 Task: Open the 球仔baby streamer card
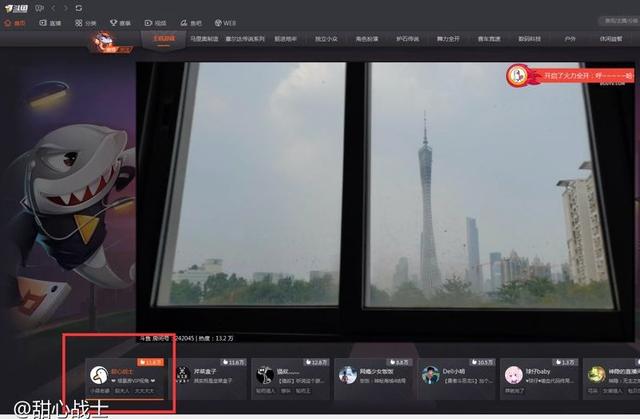pyautogui.click(x=540, y=379)
